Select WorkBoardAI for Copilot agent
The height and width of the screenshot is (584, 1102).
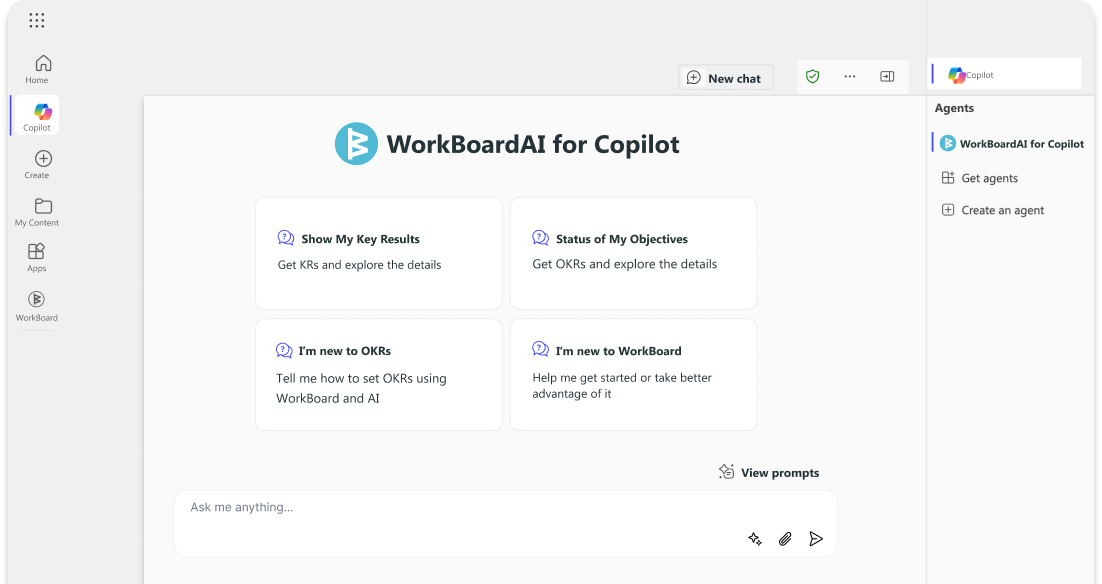tap(1012, 143)
